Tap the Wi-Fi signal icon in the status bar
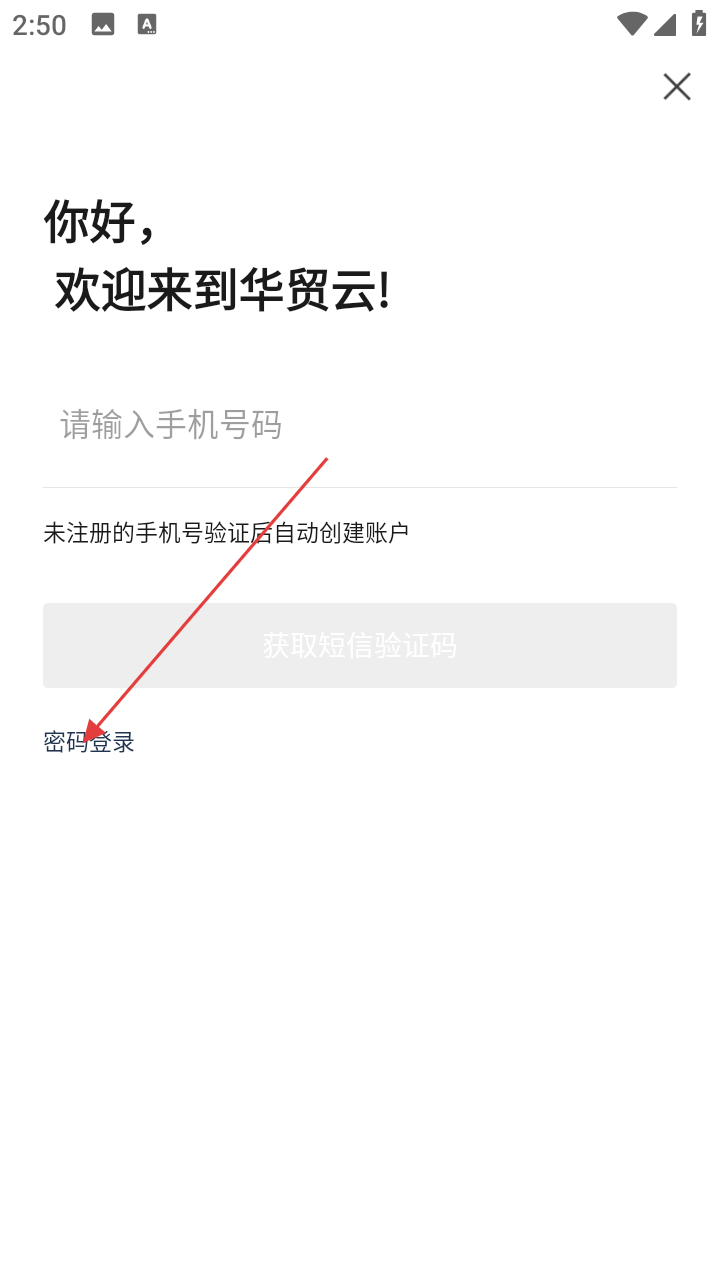Viewport: 720px width, 1280px height. [x=632, y=24]
